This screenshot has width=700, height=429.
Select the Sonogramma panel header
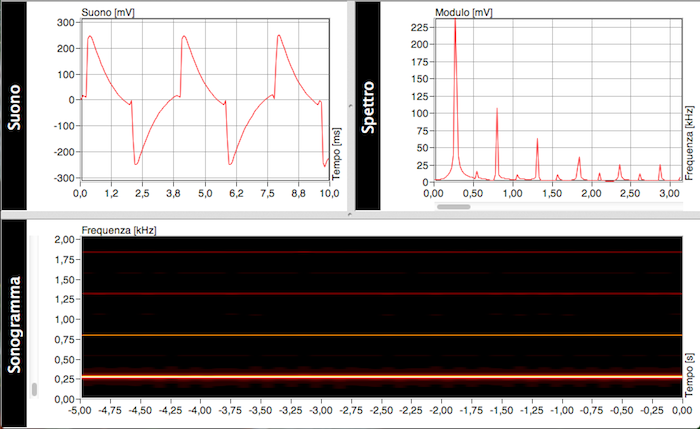(14, 323)
